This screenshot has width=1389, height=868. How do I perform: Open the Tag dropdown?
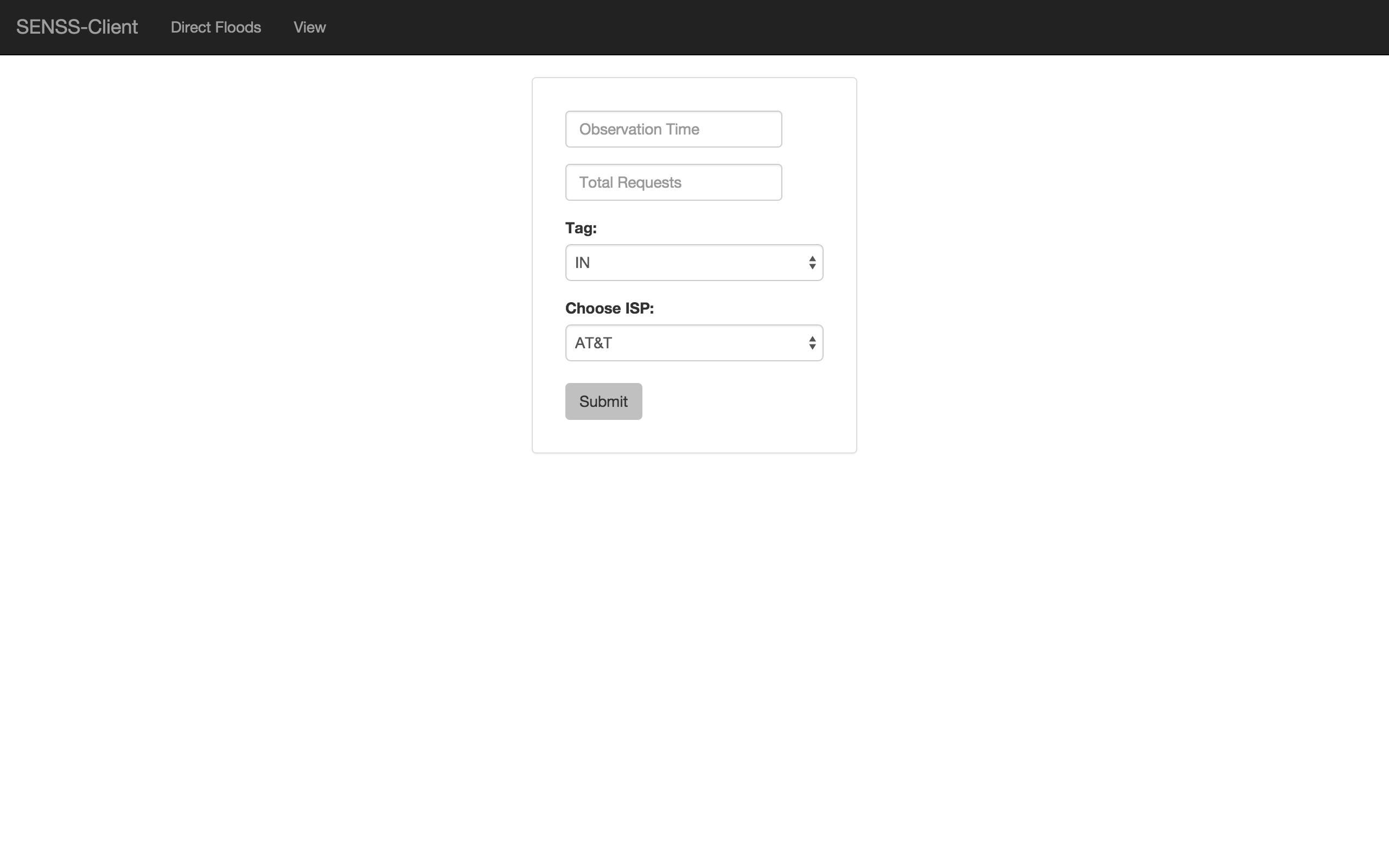pos(693,263)
